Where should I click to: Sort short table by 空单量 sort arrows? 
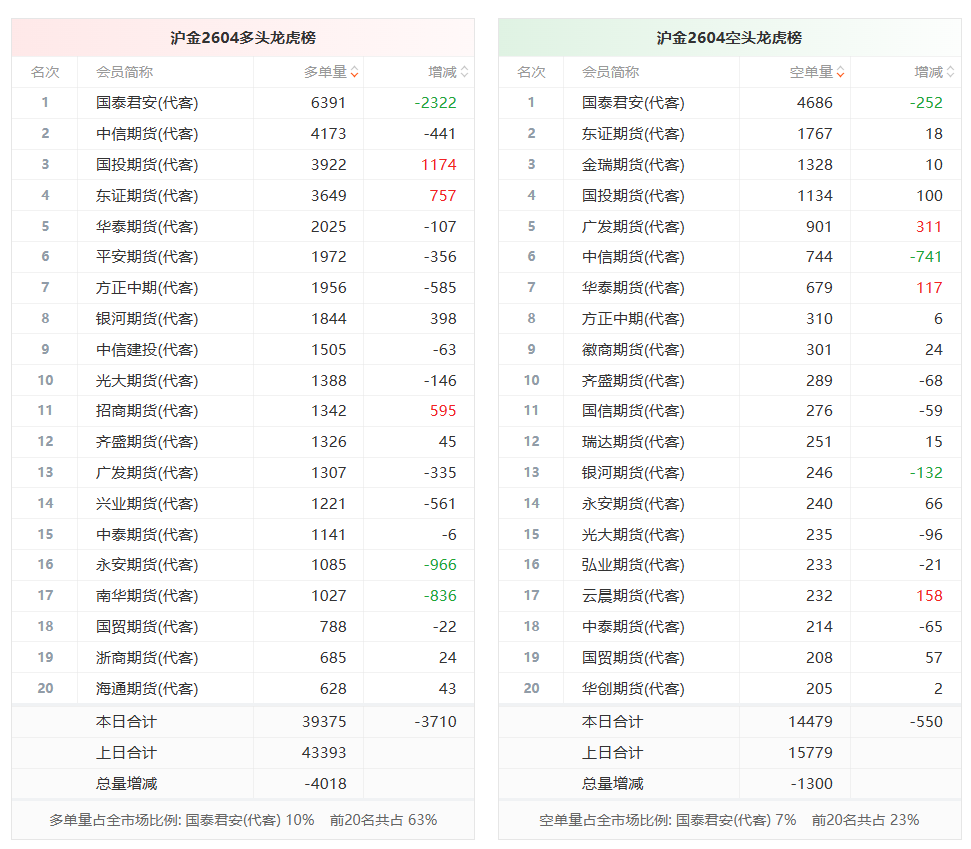click(840, 72)
